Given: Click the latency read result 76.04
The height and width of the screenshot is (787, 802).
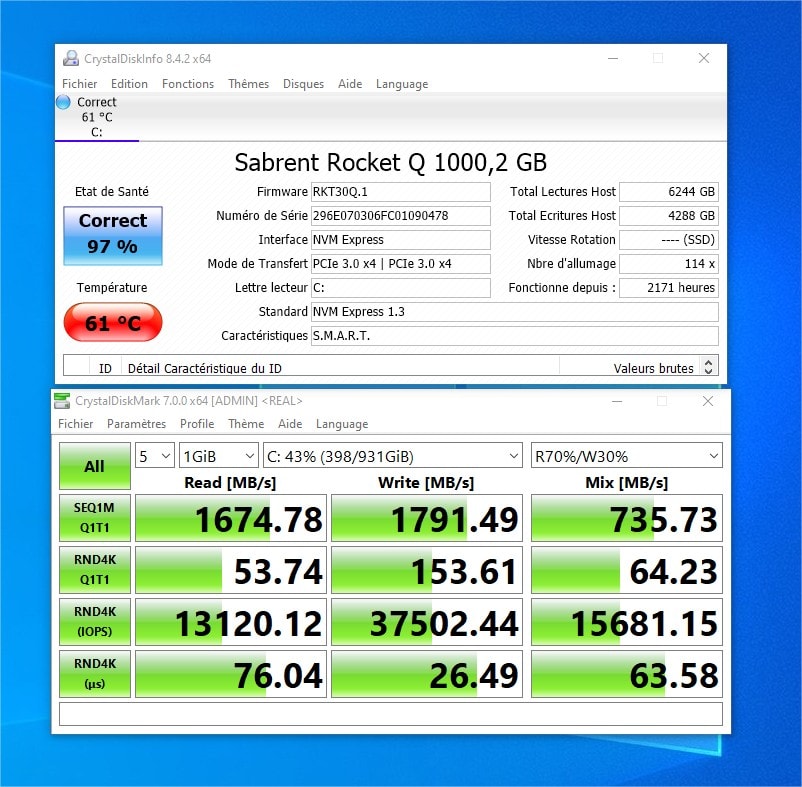Looking at the screenshot, I should tap(231, 674).
